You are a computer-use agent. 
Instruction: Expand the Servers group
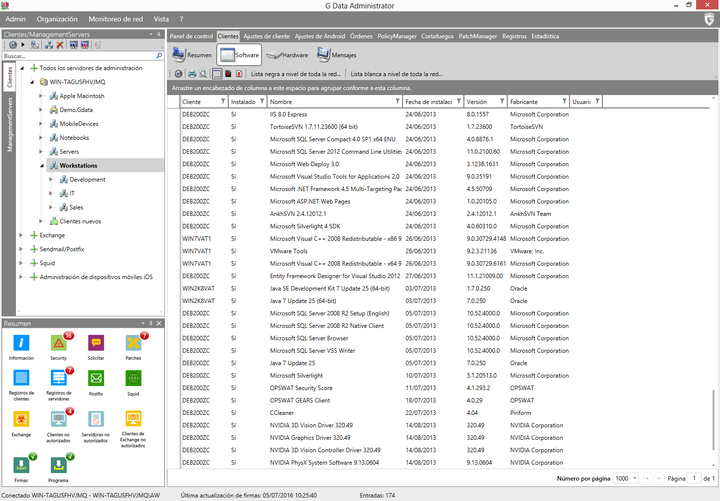(x=41, y=152)
